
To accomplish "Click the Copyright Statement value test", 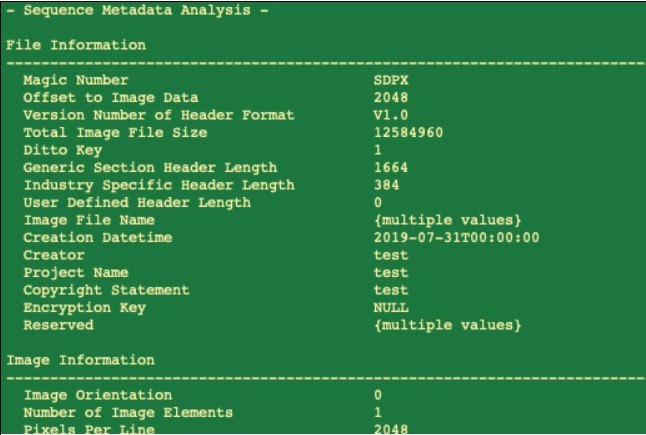I will click(x=391, y=290).
